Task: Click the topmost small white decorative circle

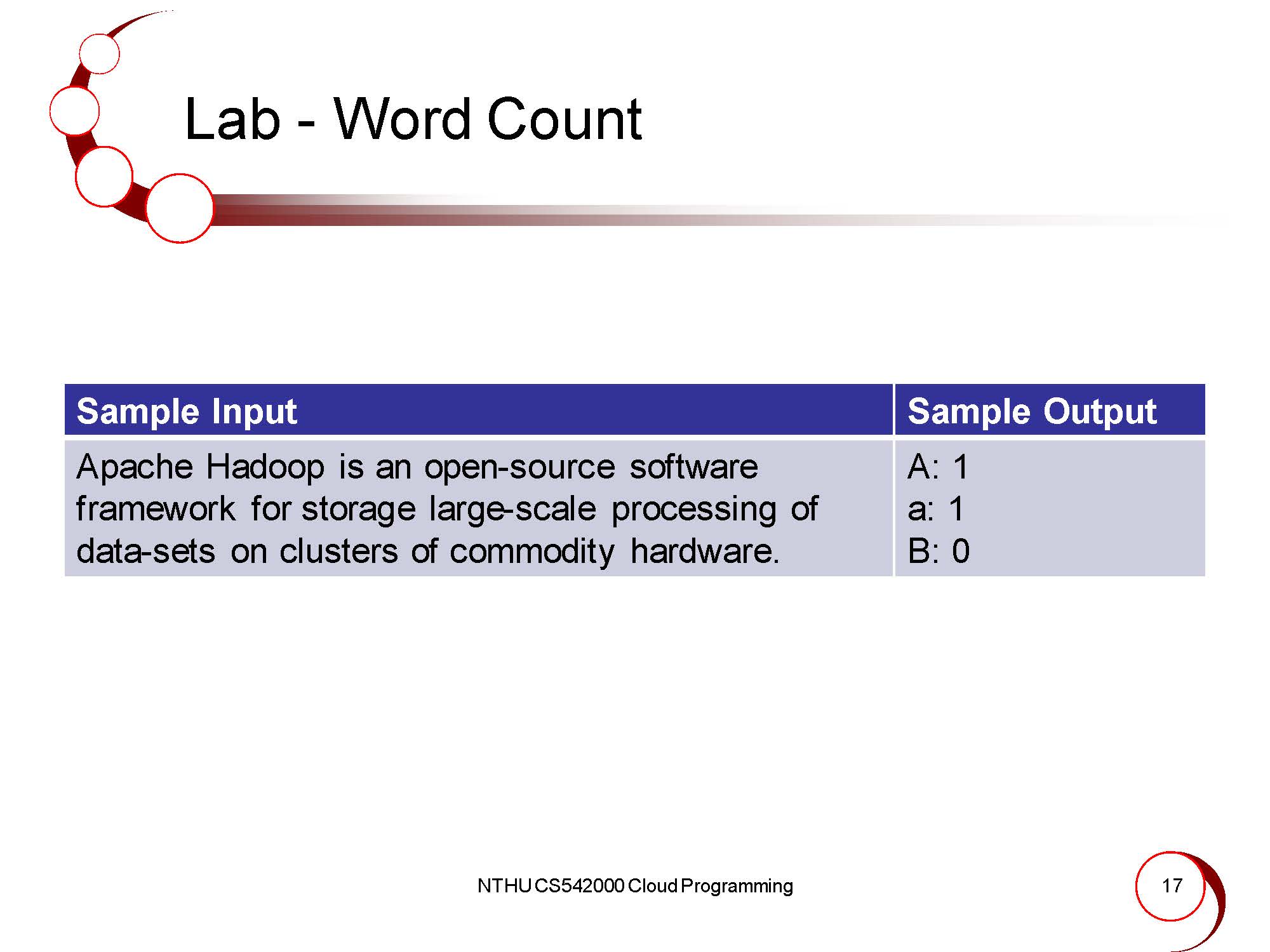Action: point(100,54)
